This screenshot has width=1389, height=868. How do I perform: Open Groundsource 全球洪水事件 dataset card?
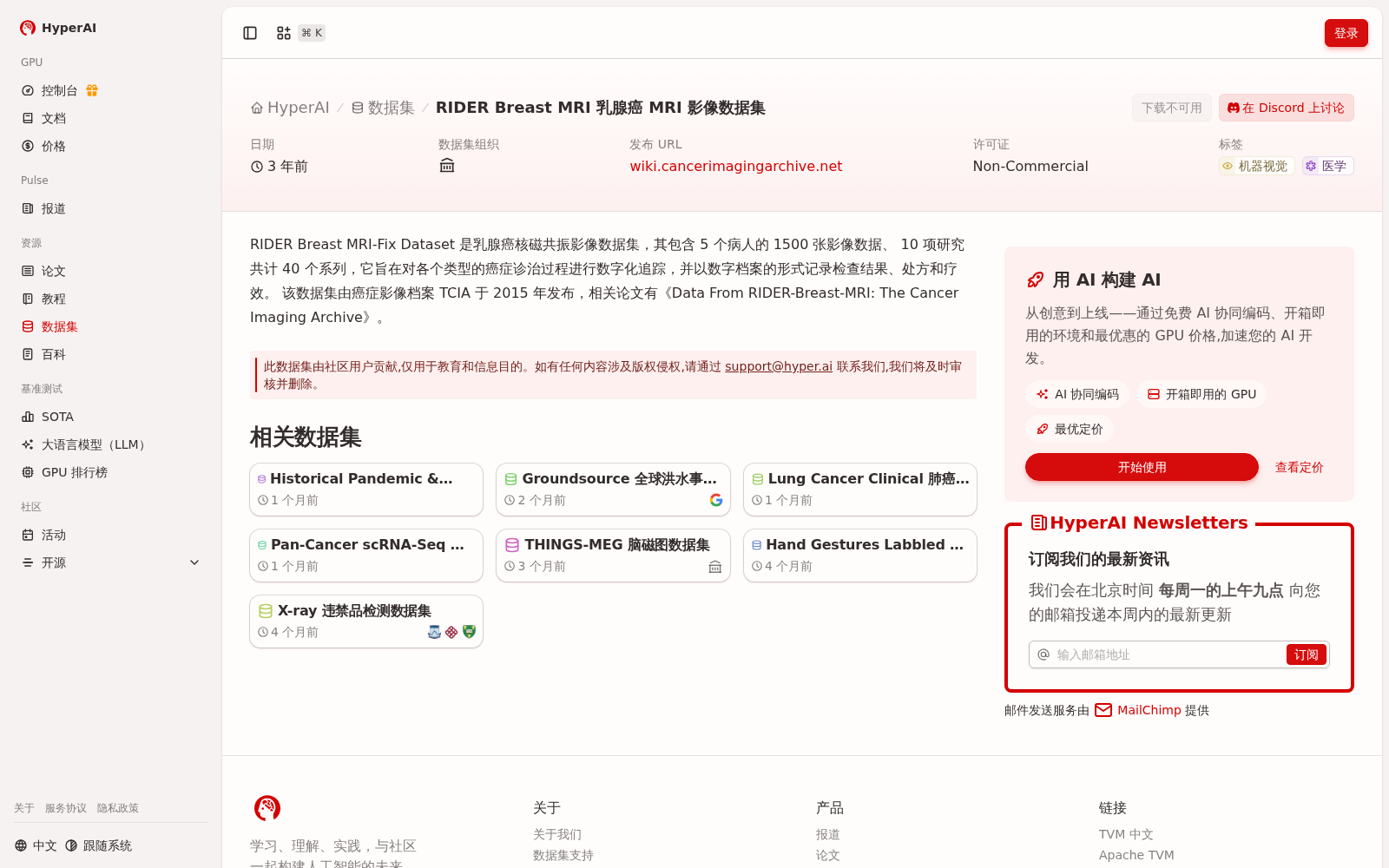[613, 490]
